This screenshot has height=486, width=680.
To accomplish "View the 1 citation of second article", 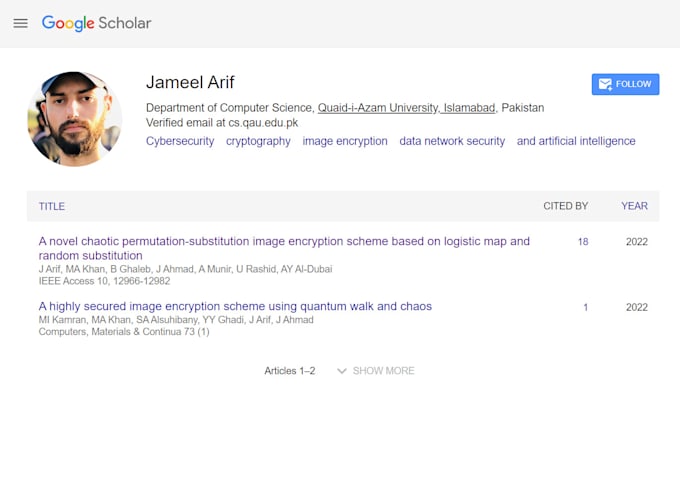I will (585, 307).
